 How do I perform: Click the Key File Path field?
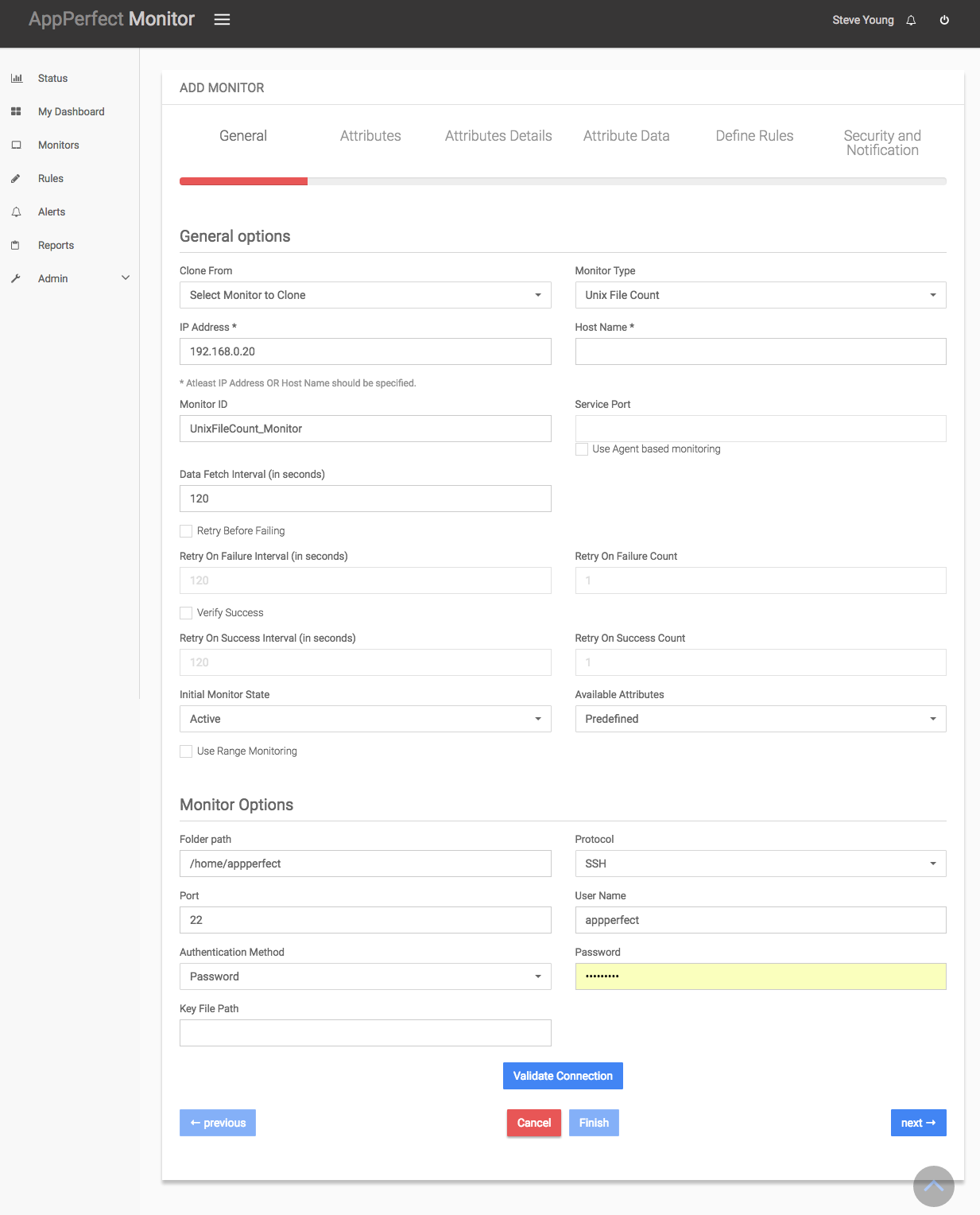point(365,1033)
